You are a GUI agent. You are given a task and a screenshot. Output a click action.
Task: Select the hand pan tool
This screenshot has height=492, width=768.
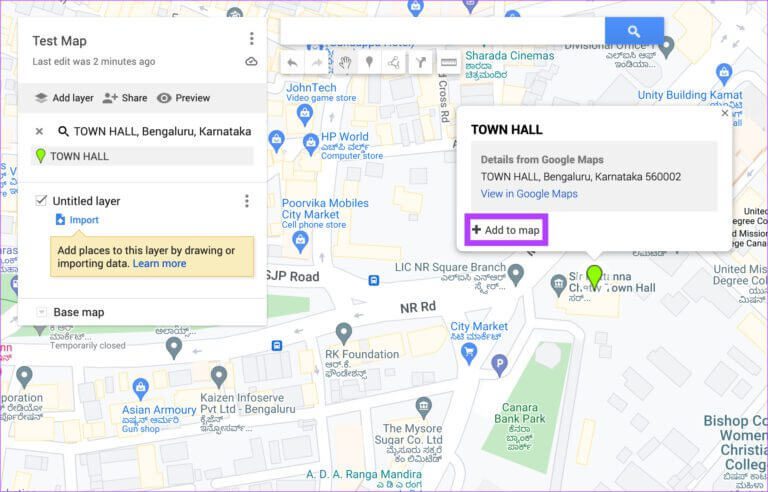pyautogui.click(x=346, y=63)
